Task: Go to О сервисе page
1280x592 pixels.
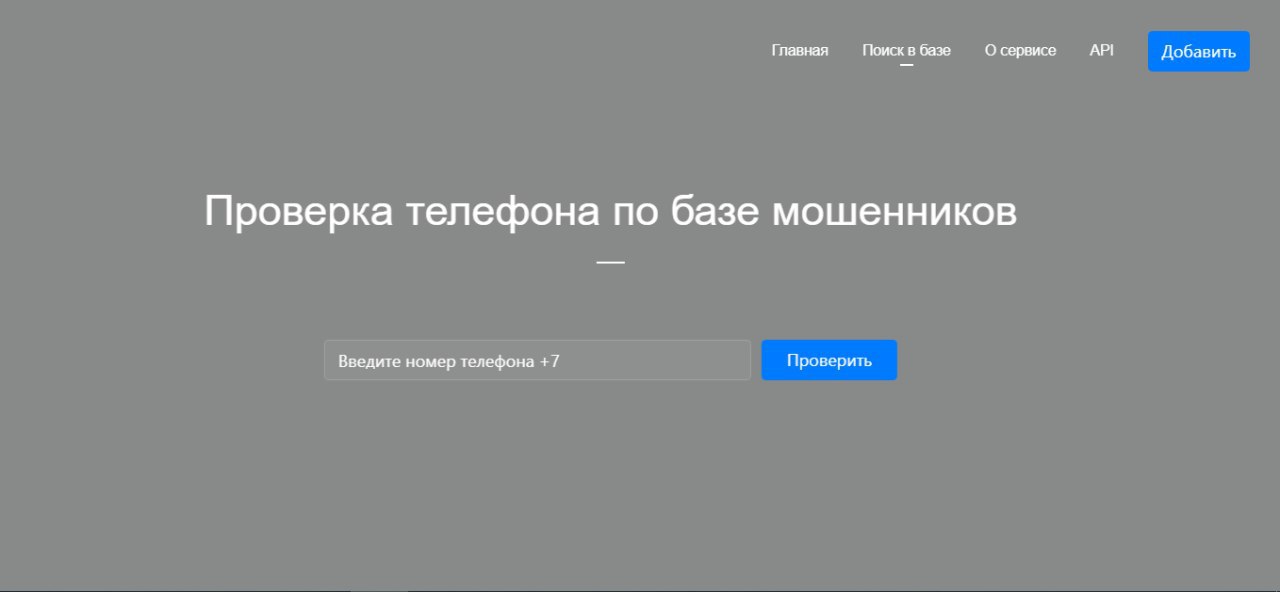Action: tap(1020, 50)
